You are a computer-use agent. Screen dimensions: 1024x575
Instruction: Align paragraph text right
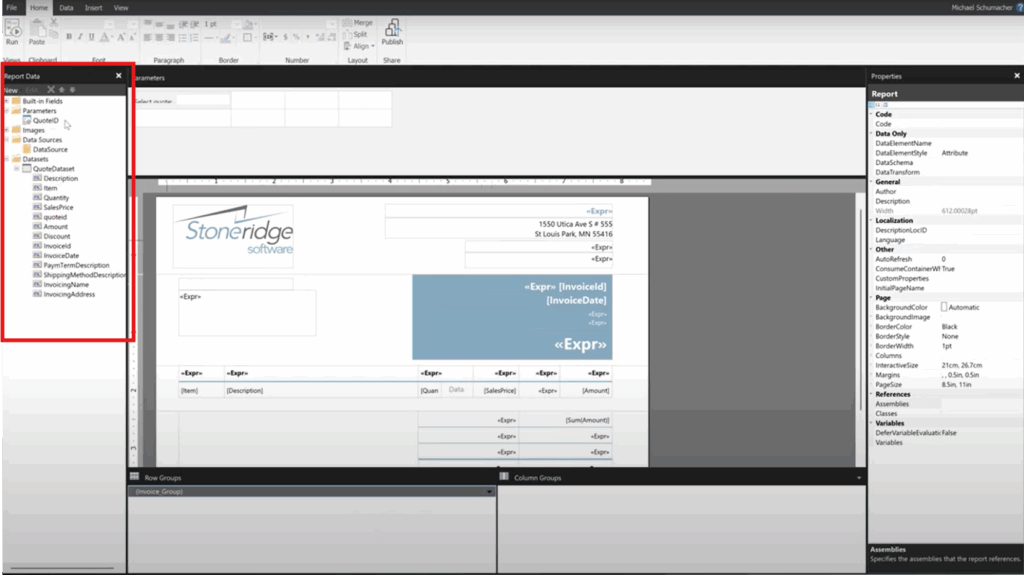click(170, 38)
